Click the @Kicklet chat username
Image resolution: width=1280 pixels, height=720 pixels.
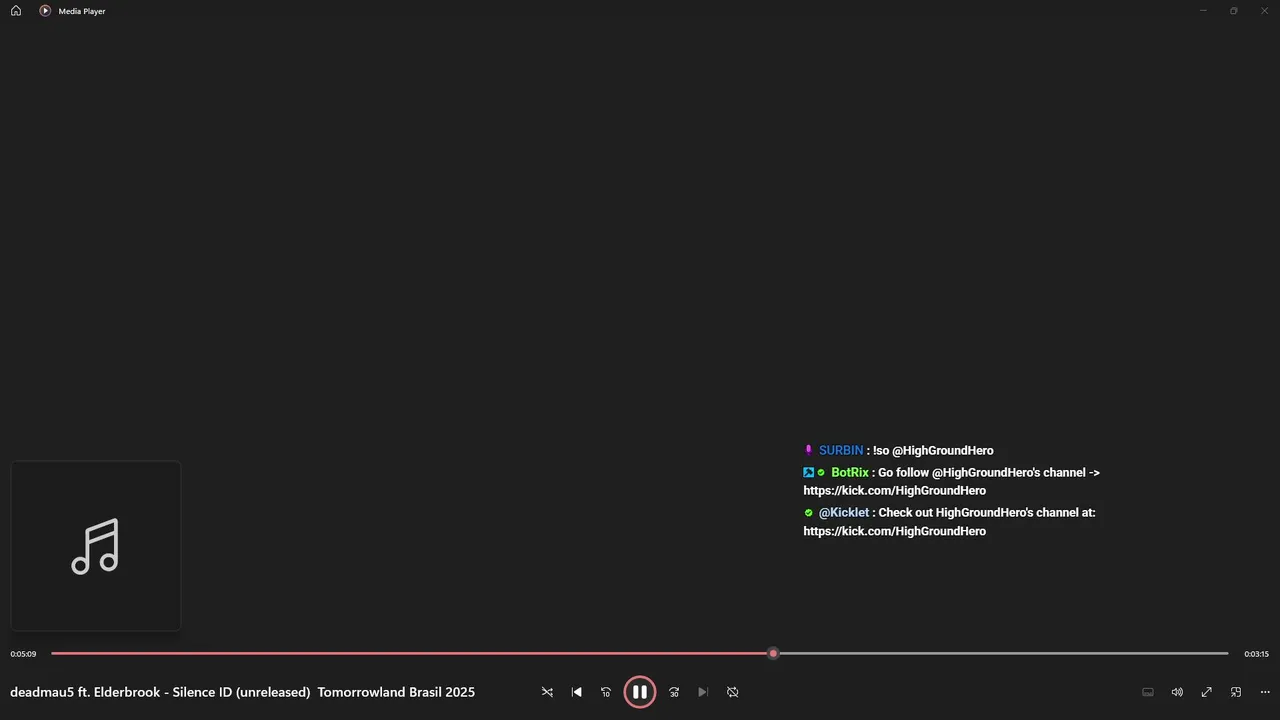point(844,513)
